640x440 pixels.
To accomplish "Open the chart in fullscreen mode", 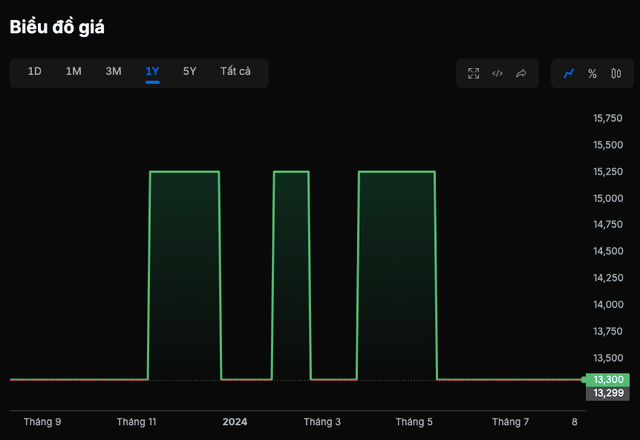I will [474, 73].
